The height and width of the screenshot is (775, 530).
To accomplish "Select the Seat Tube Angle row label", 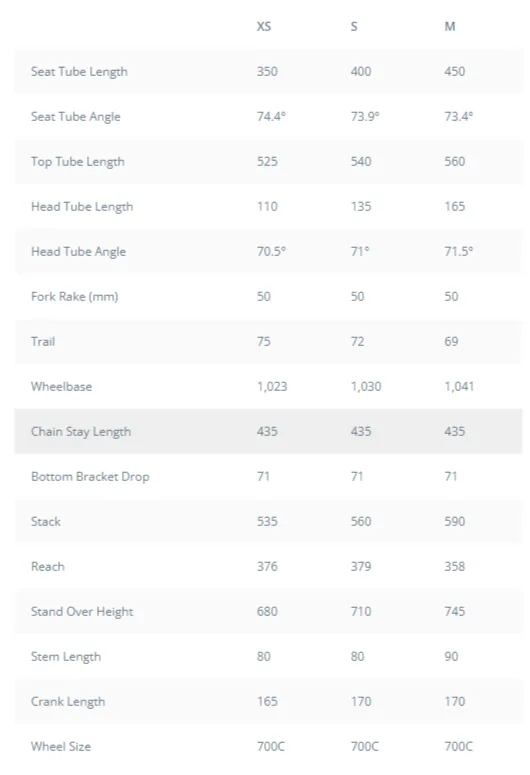I will tap(76, 117).
